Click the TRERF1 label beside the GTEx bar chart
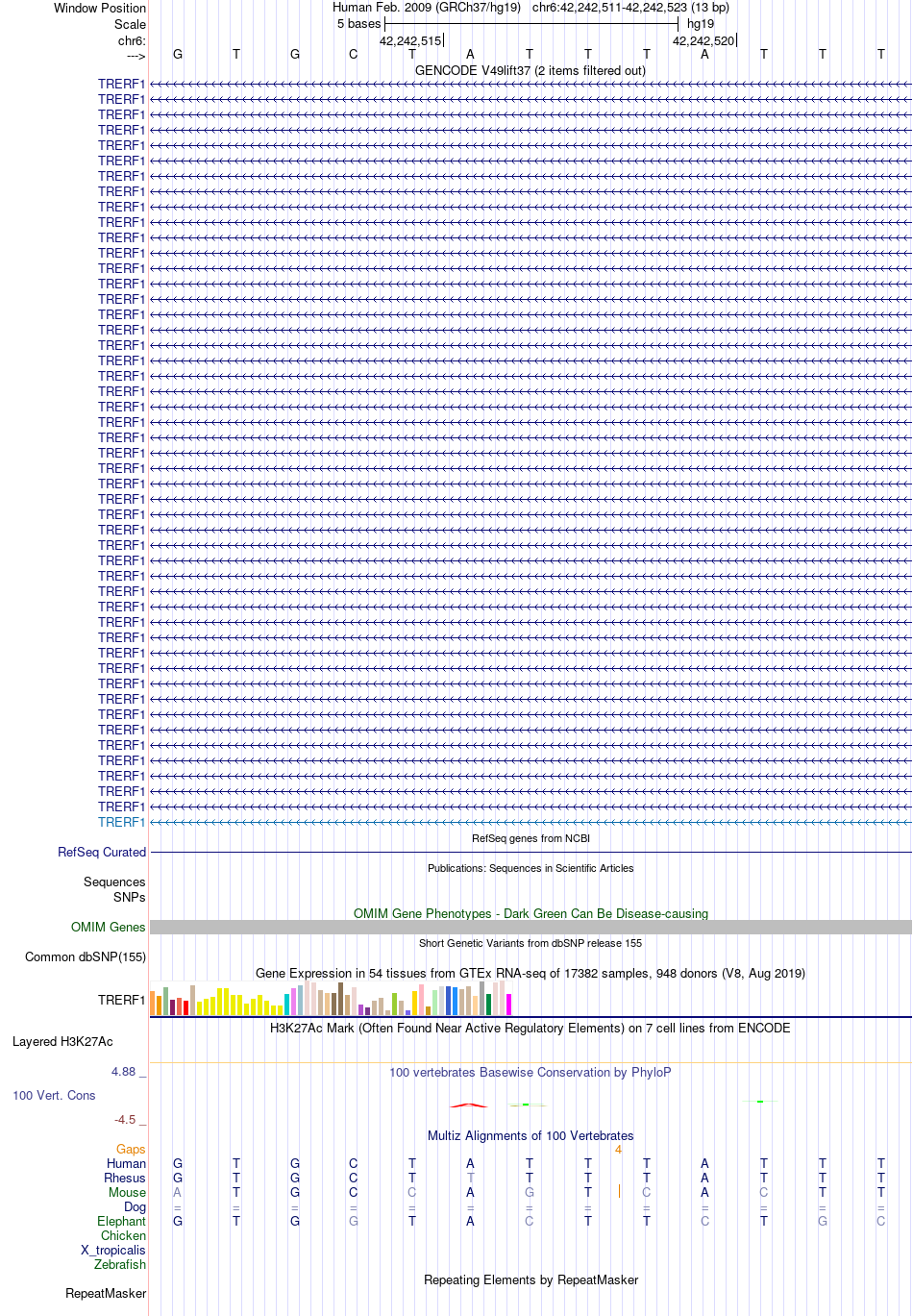The image size is (913, 1316). click(x=121, y=1000)
